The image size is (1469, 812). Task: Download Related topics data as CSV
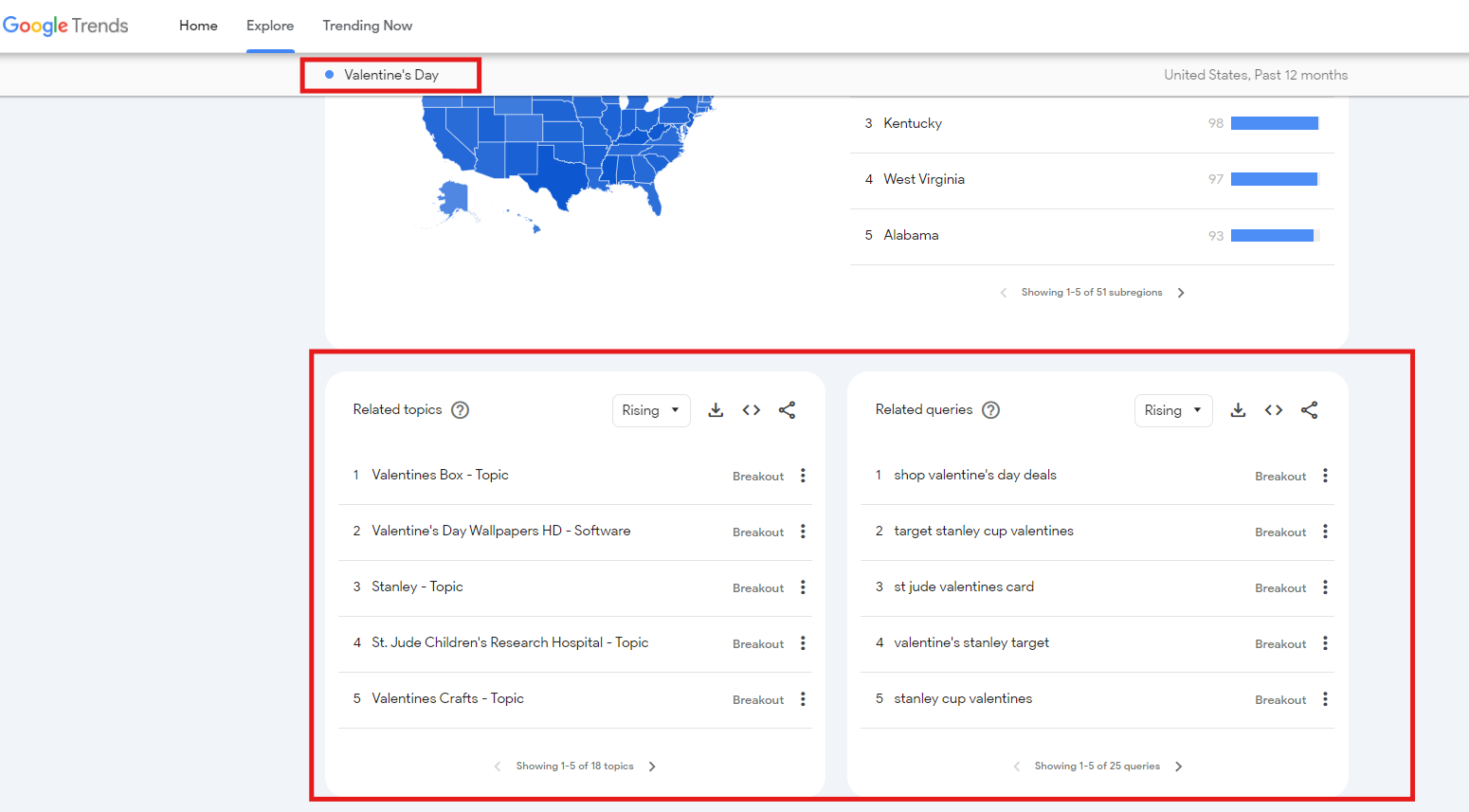tap(716, 410)
